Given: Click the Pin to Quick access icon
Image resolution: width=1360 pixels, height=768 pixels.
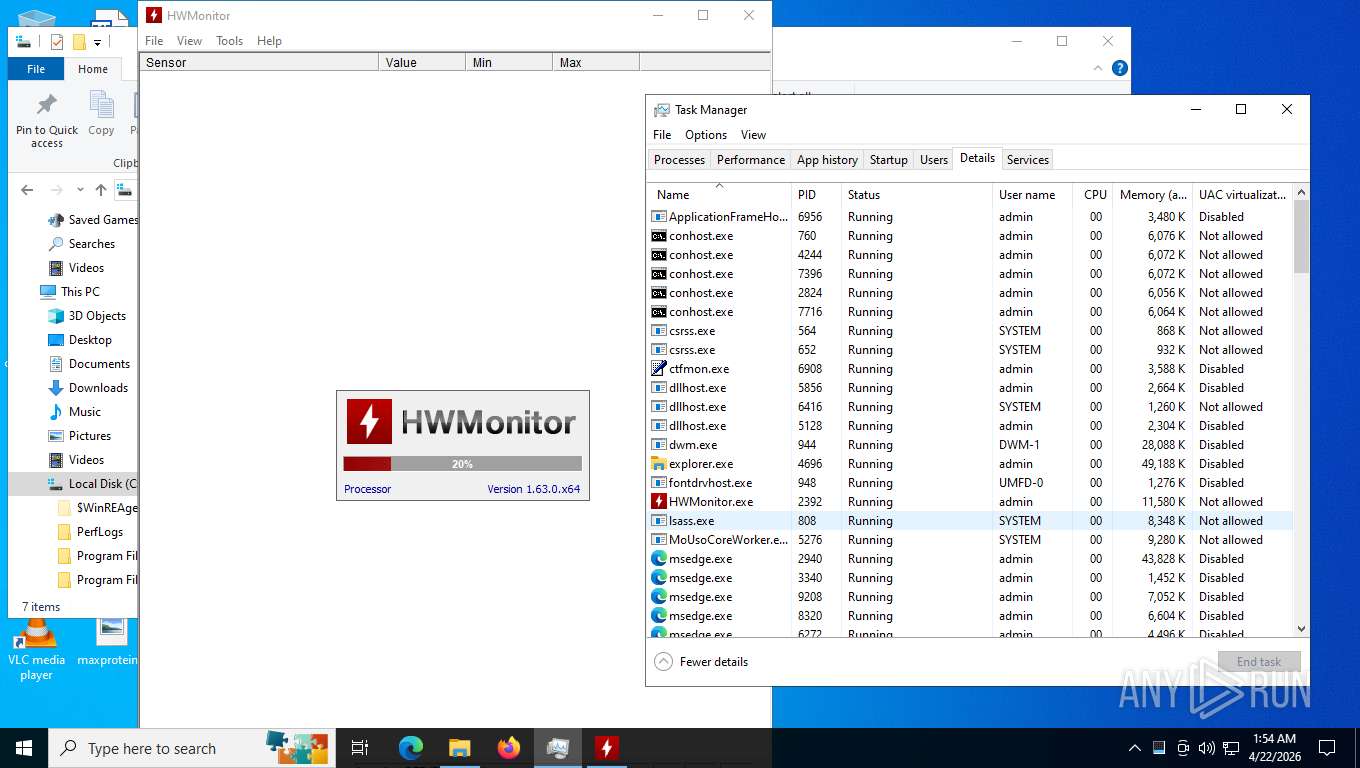Looking at the screenshot, I should click(47, 105).
